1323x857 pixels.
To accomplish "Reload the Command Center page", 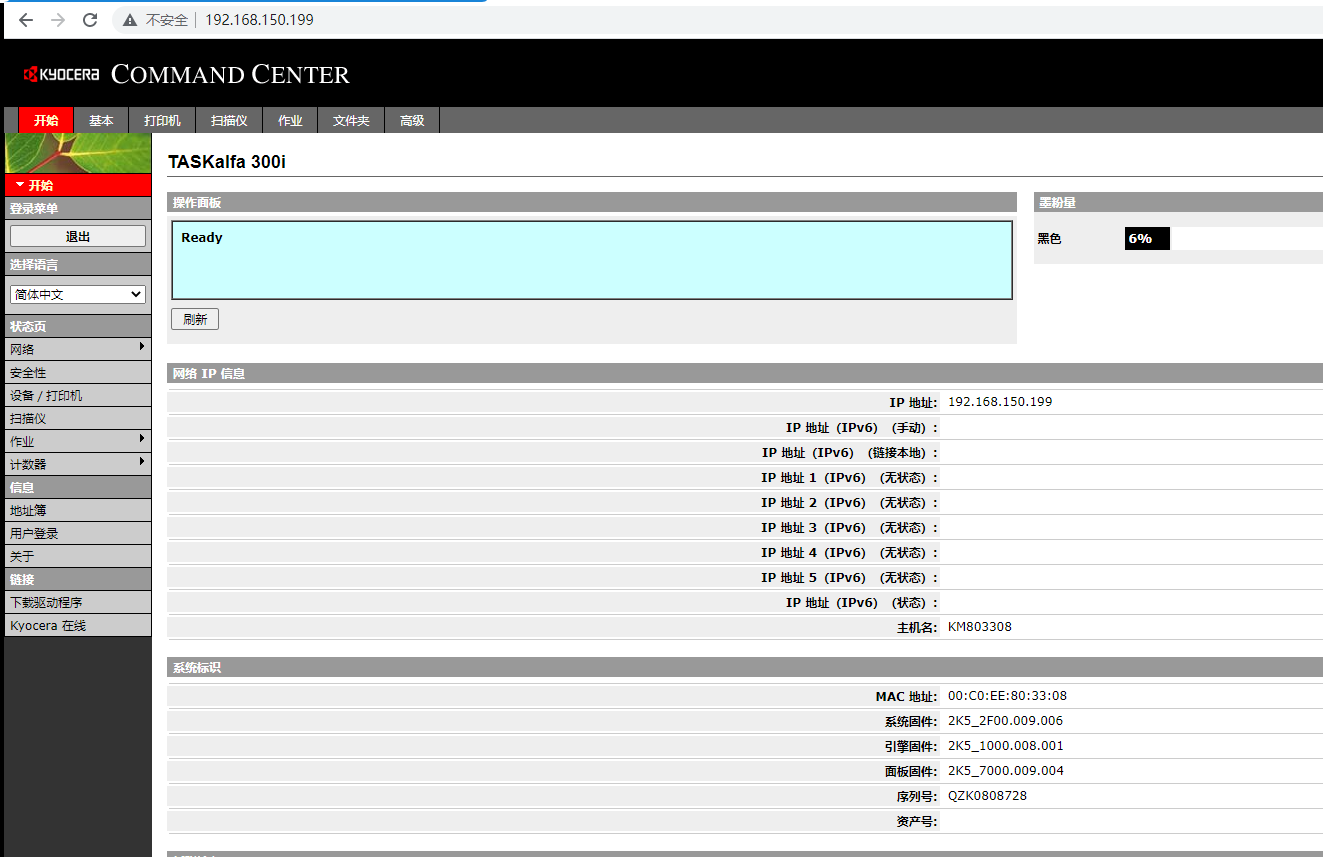I will click(x=90, y=20).
